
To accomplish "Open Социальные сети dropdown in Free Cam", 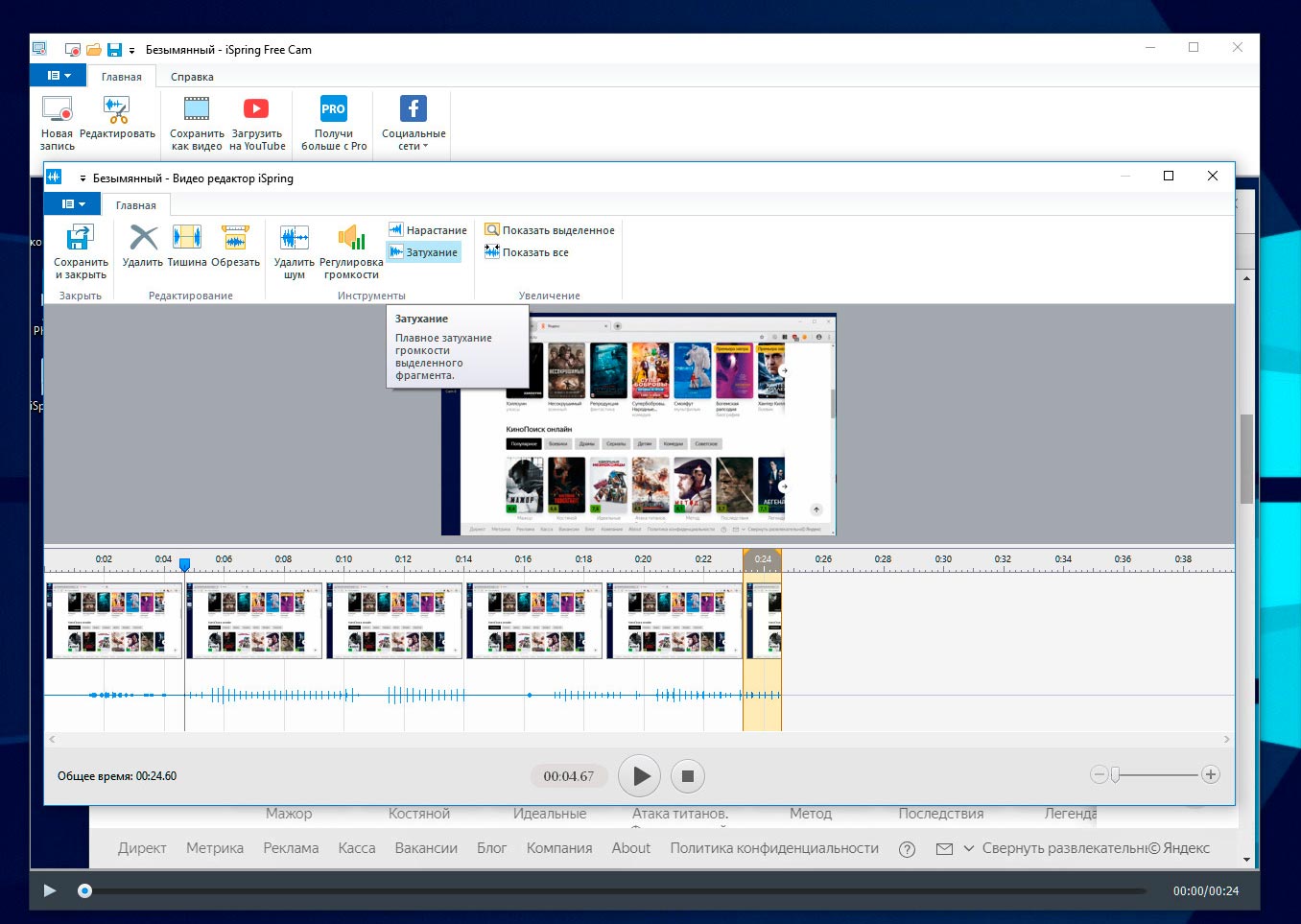I will coord(414,123).
